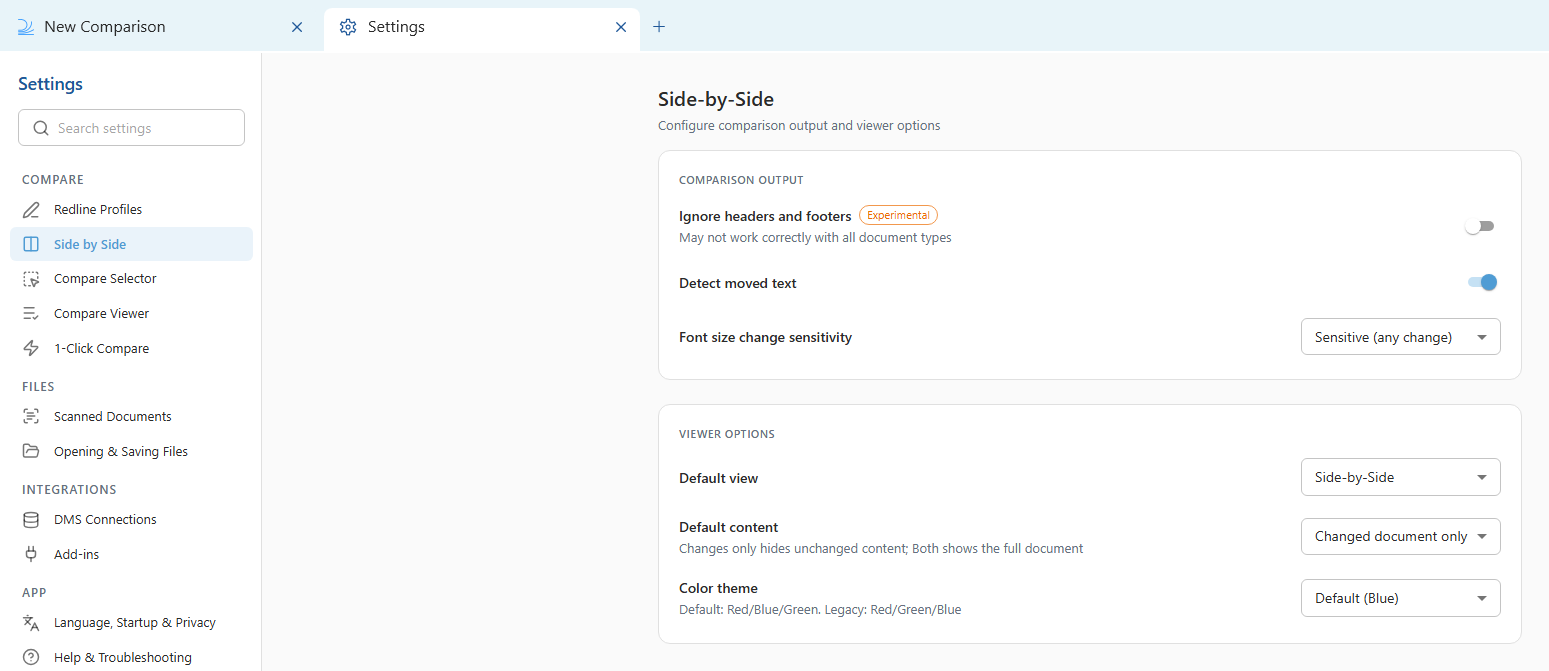Click 'Changes only hides unchanged content' hint
Image resolution: width=1549 pixels, height=671 pixels.
point(881,548)
